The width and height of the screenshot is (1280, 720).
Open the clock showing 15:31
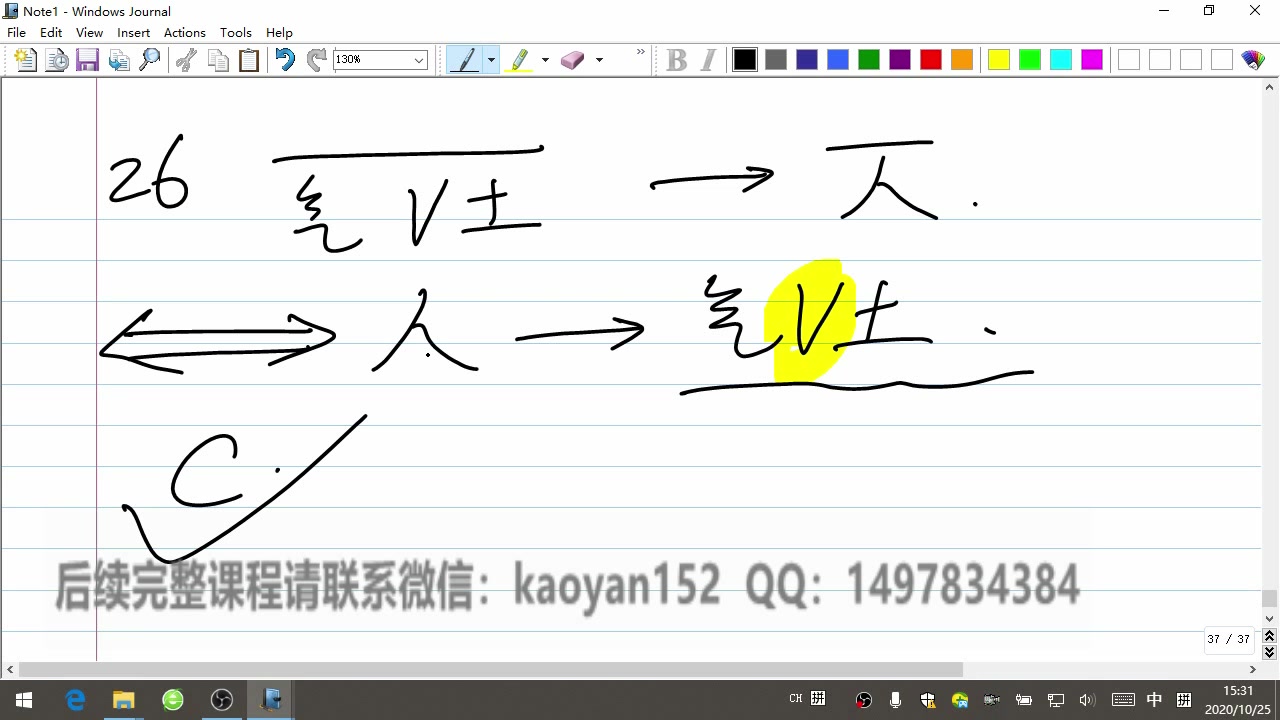[1238, 700]
